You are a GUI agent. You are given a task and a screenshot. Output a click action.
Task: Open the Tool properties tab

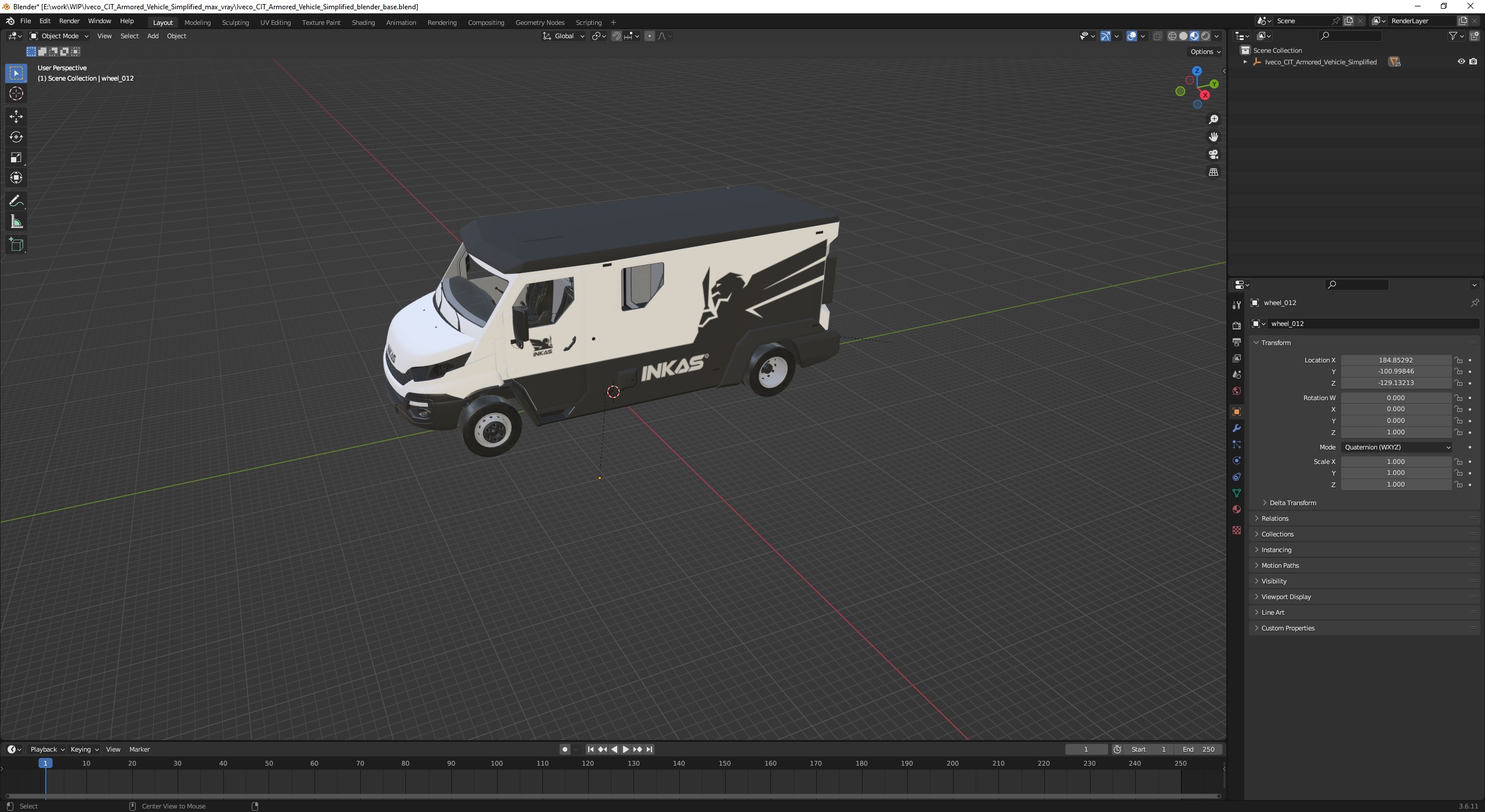[1237, 305]
